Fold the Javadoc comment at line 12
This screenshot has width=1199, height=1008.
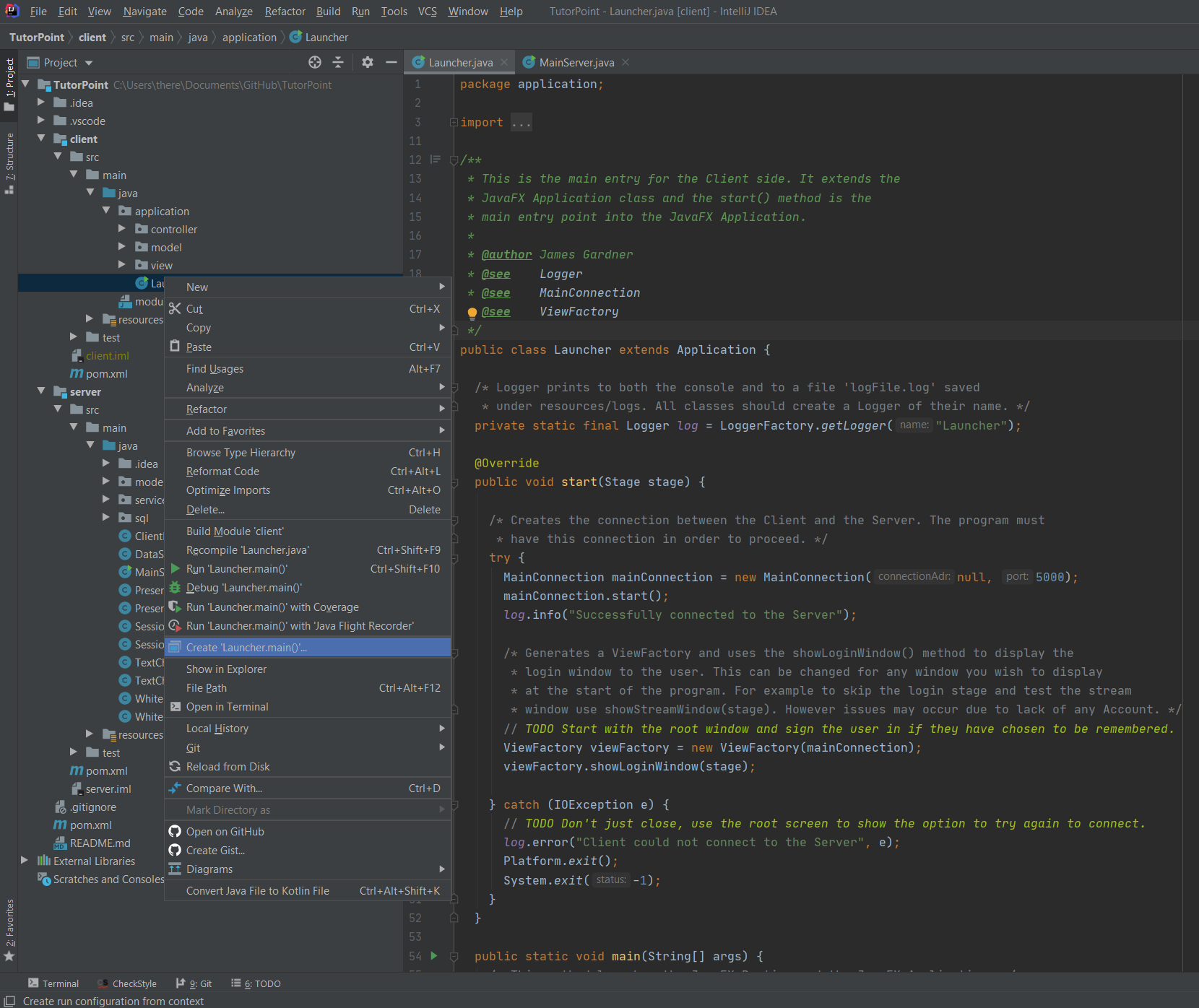tap(454, 160)
